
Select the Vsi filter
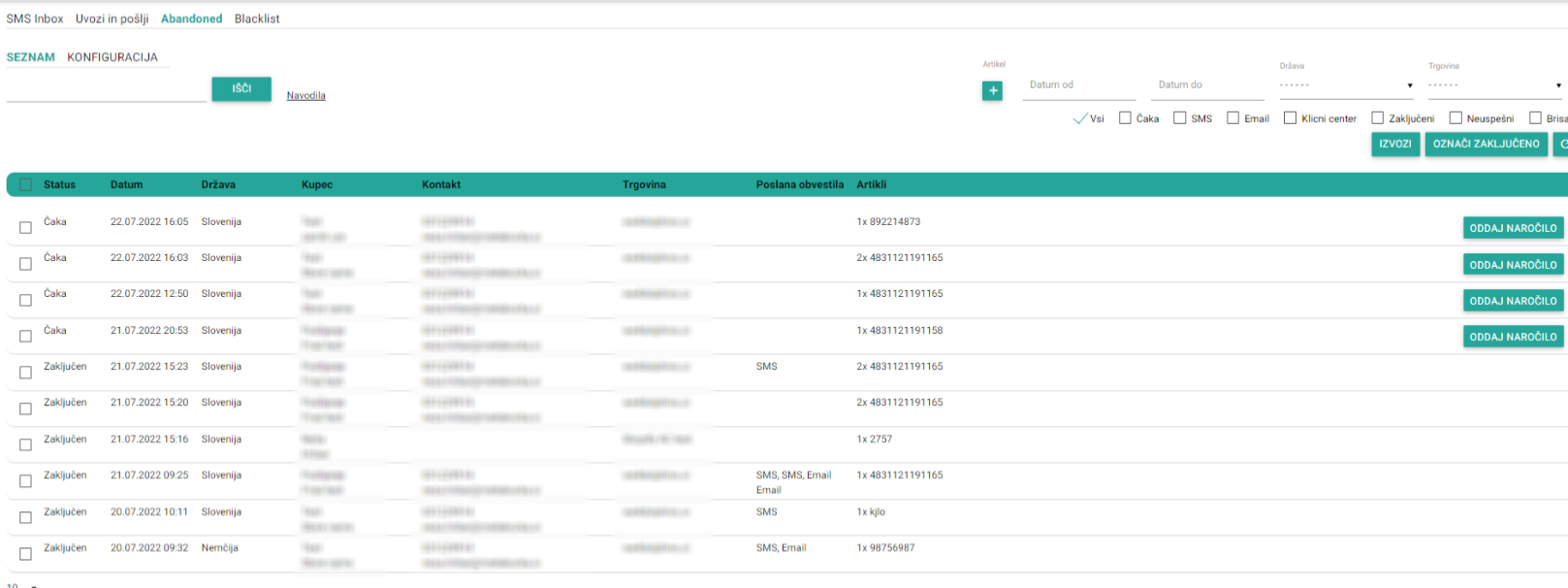1089,118
